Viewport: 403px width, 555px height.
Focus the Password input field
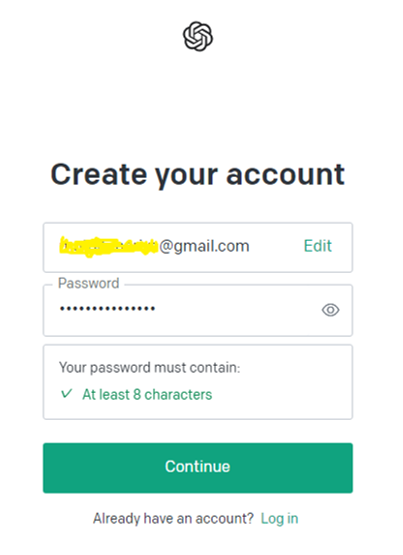click(198, 310)
